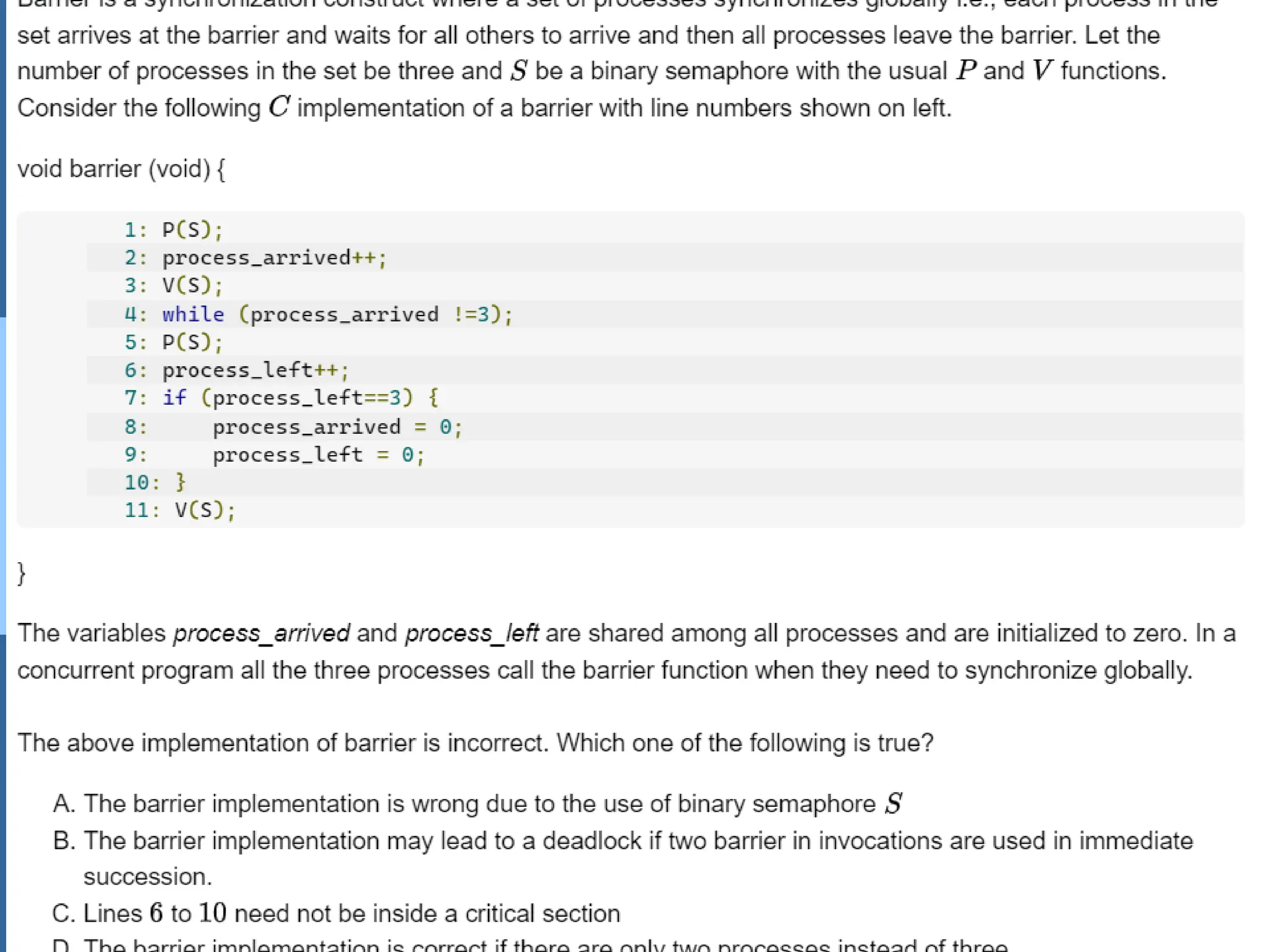Image resolution: width=1270 pixels, height=952 pixels.
Task: Click line 8 process_arrived = 0 assignment
Action: (x=337, y=427)
